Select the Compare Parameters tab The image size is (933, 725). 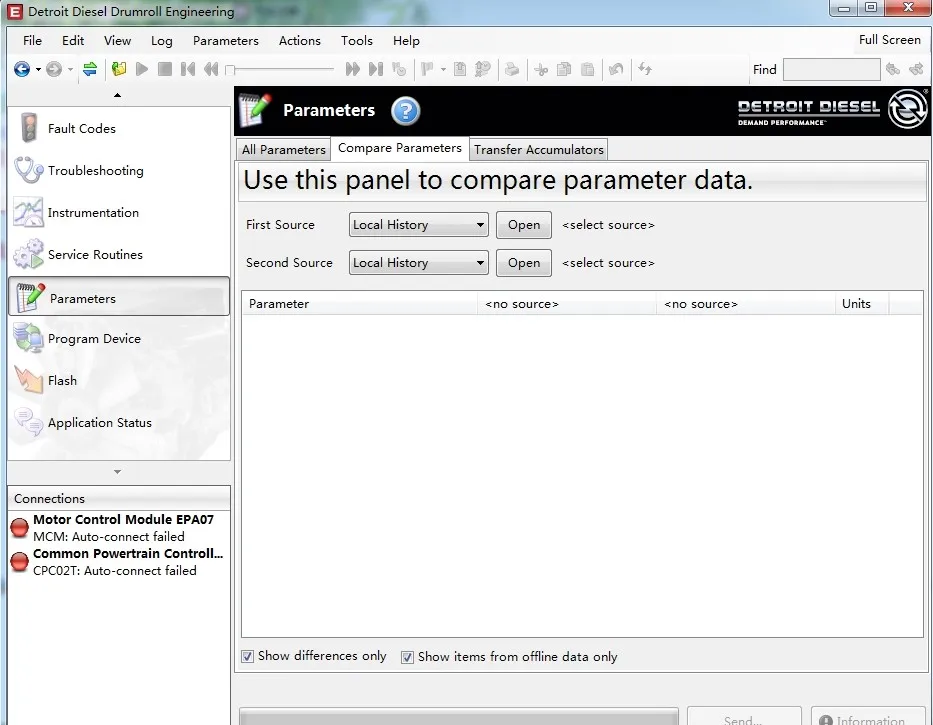coord(400,148)
